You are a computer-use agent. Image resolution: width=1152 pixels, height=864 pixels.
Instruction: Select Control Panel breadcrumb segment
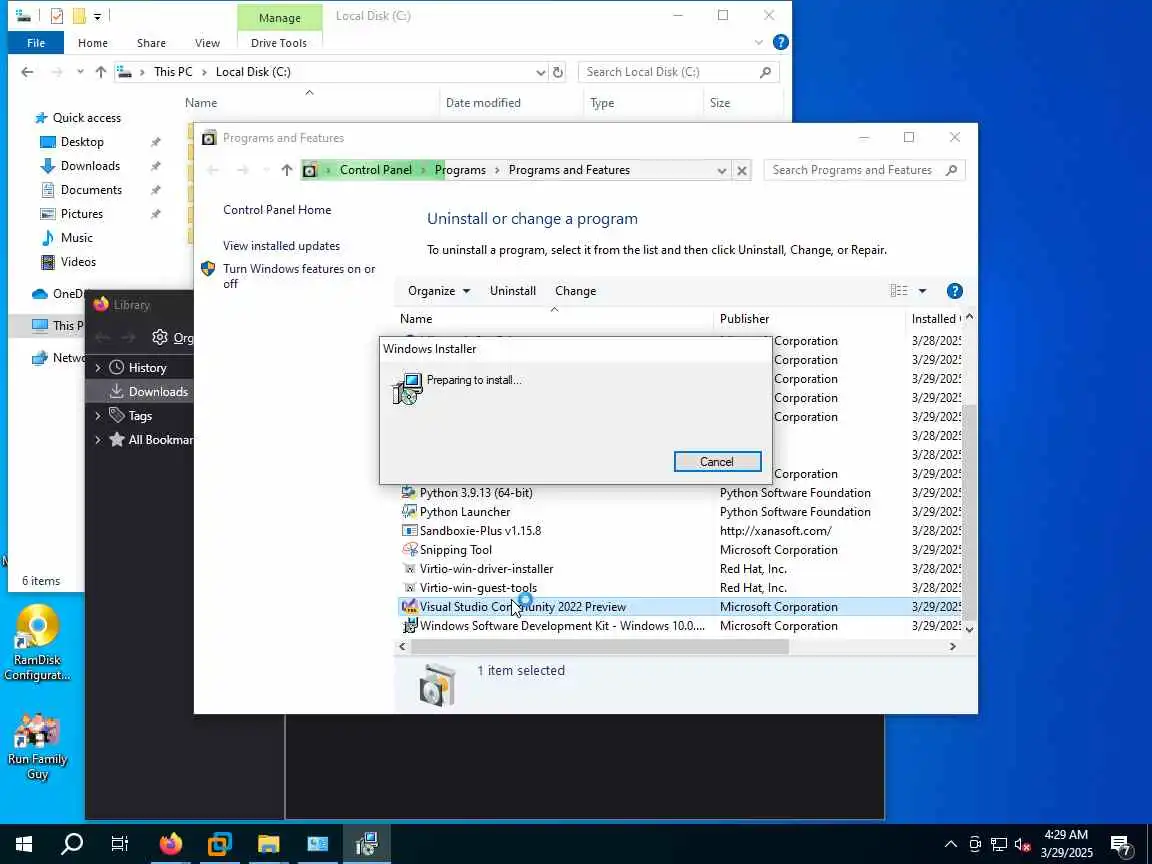click(375, 170)
